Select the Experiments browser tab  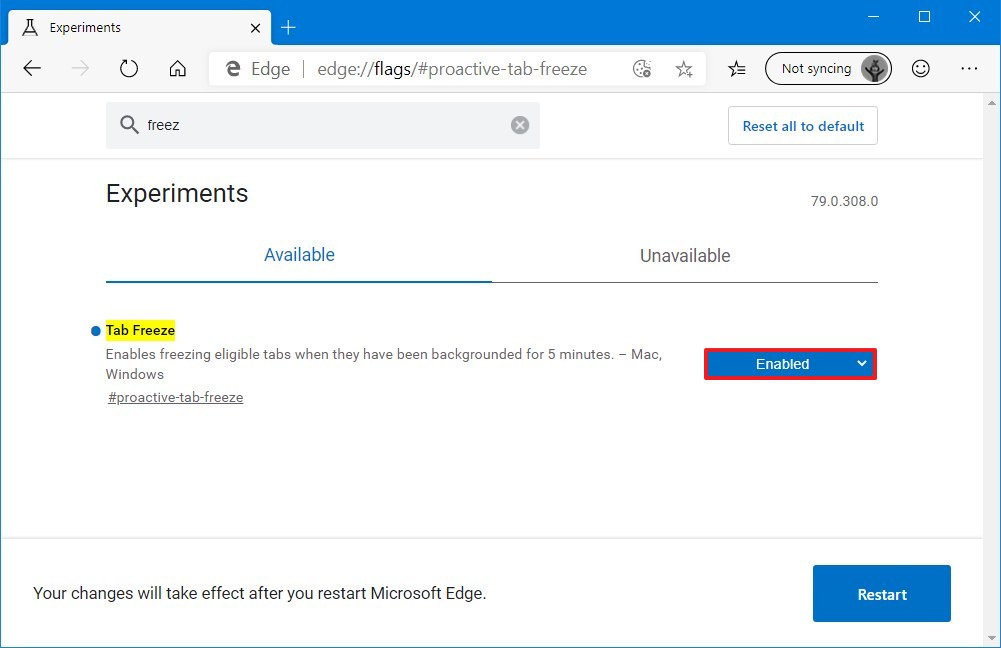pyautogui.click(x=140, y=27)
